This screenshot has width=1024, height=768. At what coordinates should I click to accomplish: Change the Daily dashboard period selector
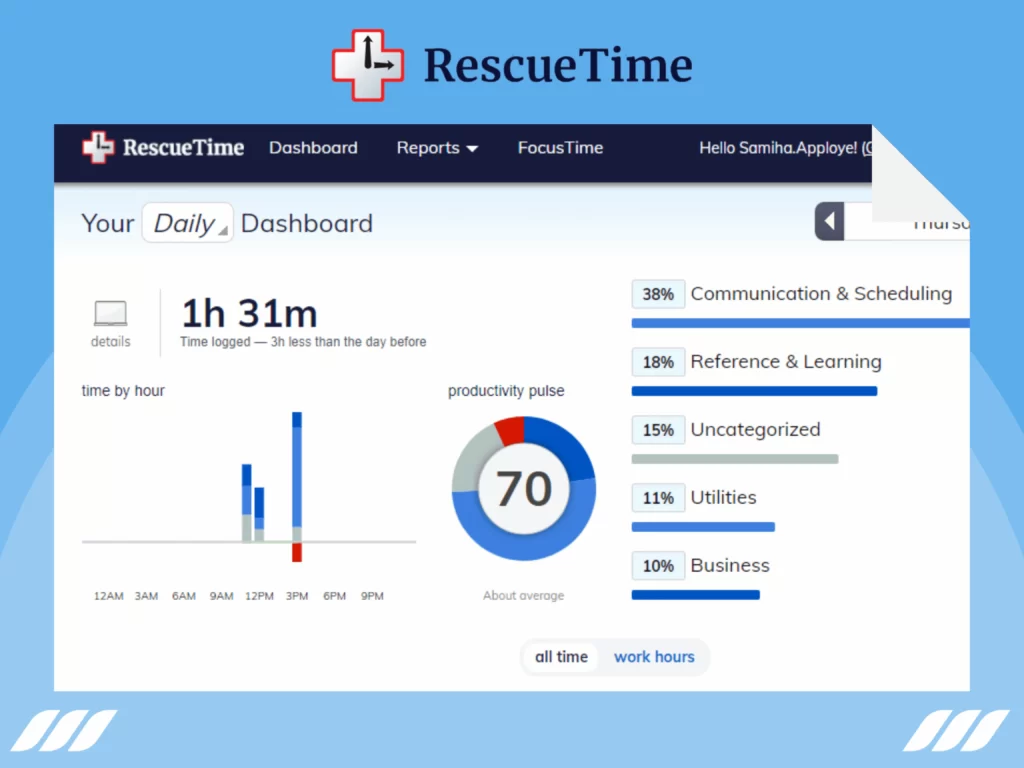point(186,223)
